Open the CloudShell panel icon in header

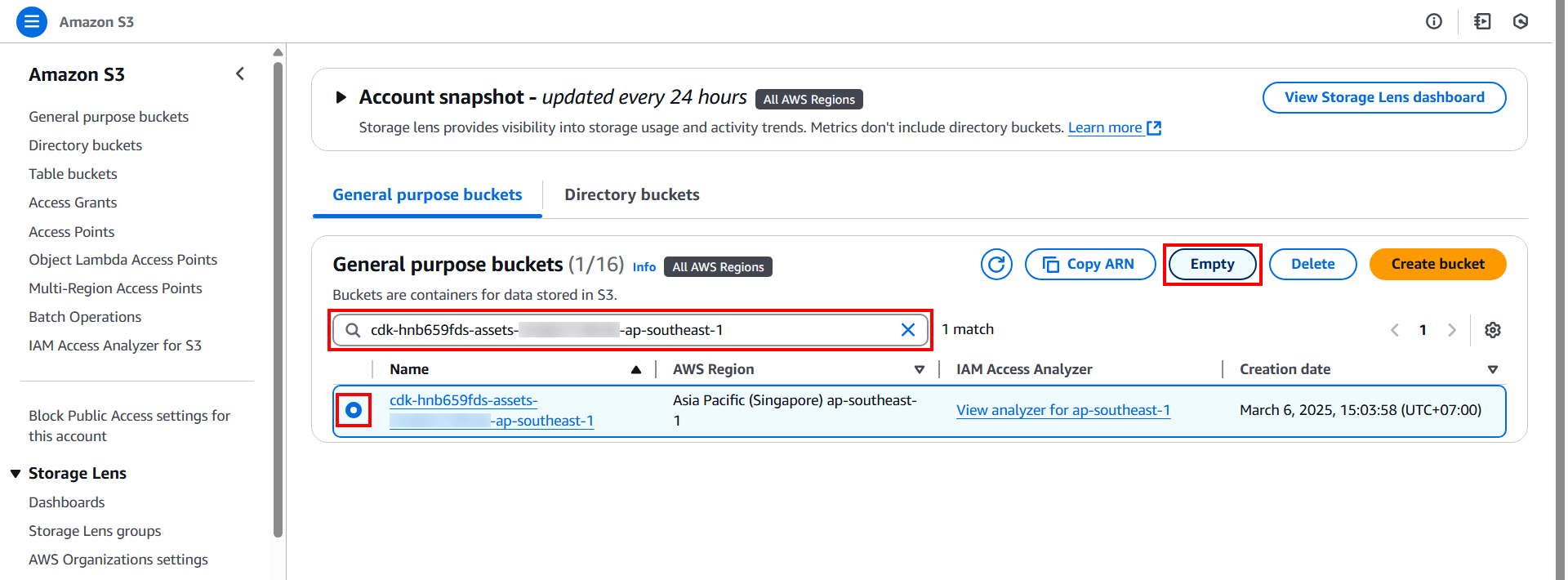click(x=1482, y=22)
